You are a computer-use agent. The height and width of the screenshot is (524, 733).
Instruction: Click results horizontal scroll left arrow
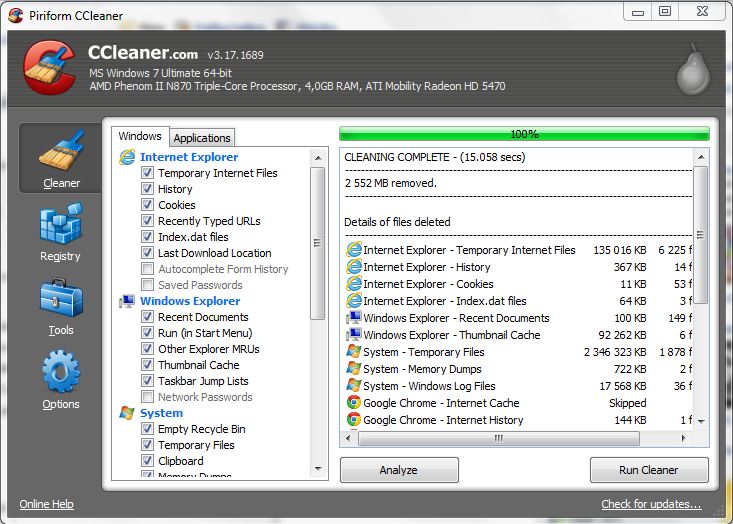point(348,438)
